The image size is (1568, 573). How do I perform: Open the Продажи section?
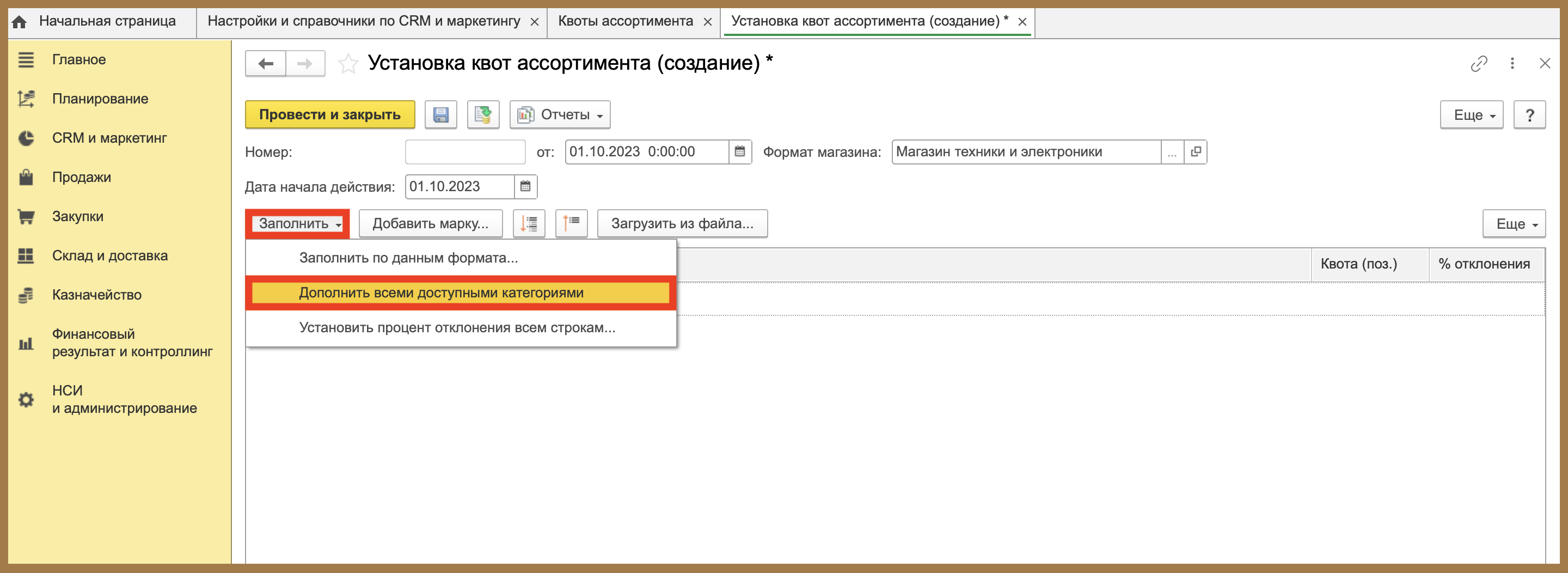(x=82, y=177)
